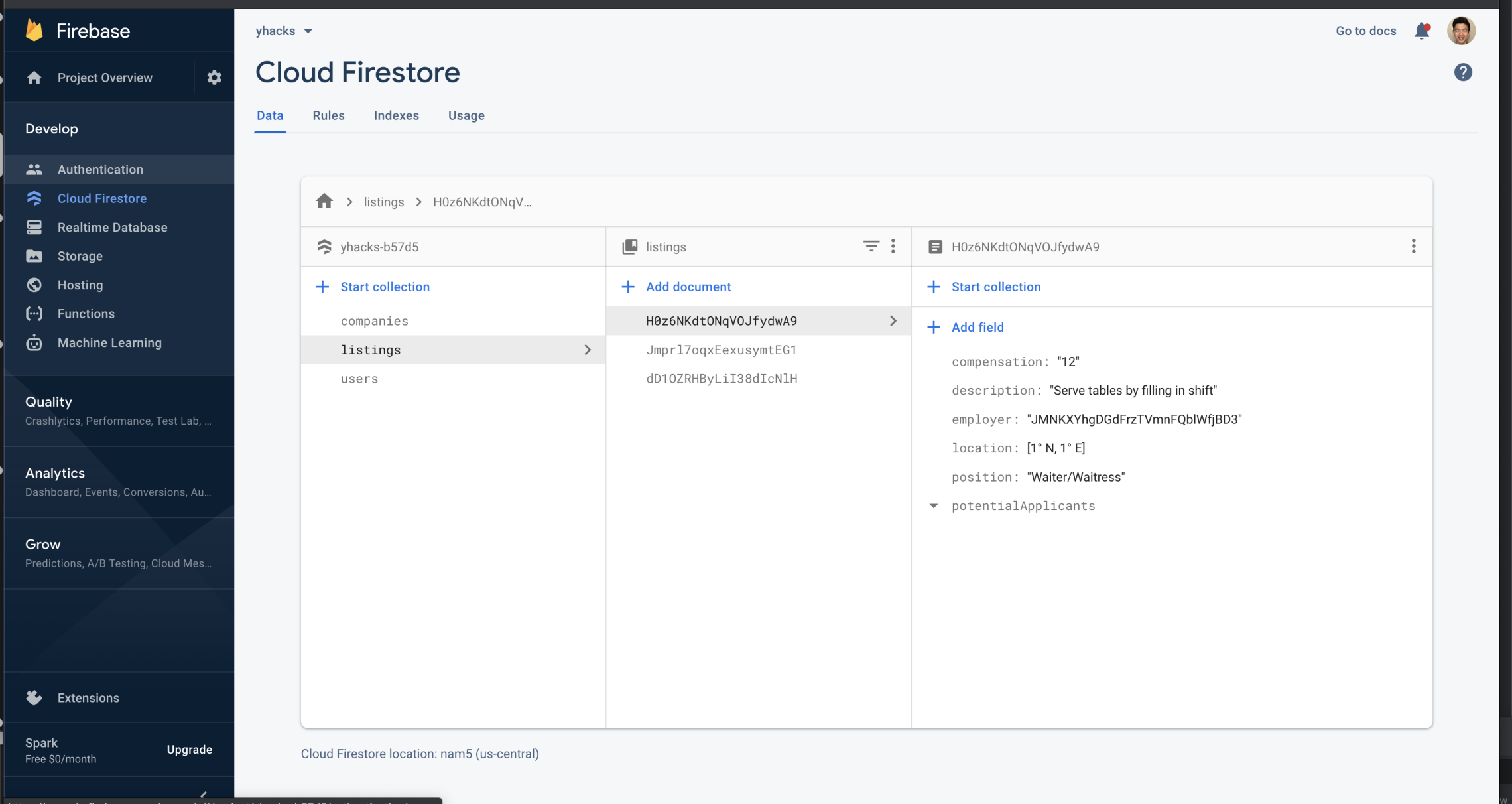The image size is (1512, 804).
Task: Open Go to docs link
Action: point(1365,31)
